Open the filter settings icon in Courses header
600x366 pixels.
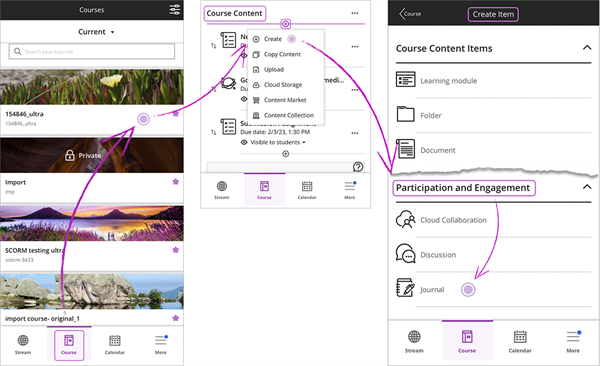pos(174,10)
